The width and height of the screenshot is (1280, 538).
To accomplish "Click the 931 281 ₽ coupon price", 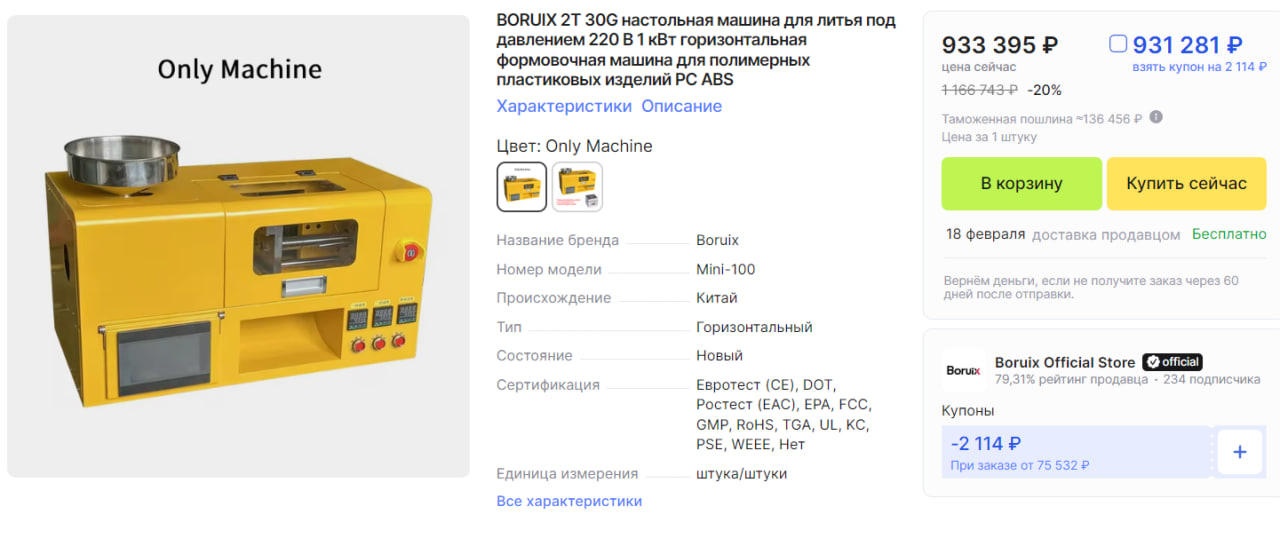I will [1187, 45].
